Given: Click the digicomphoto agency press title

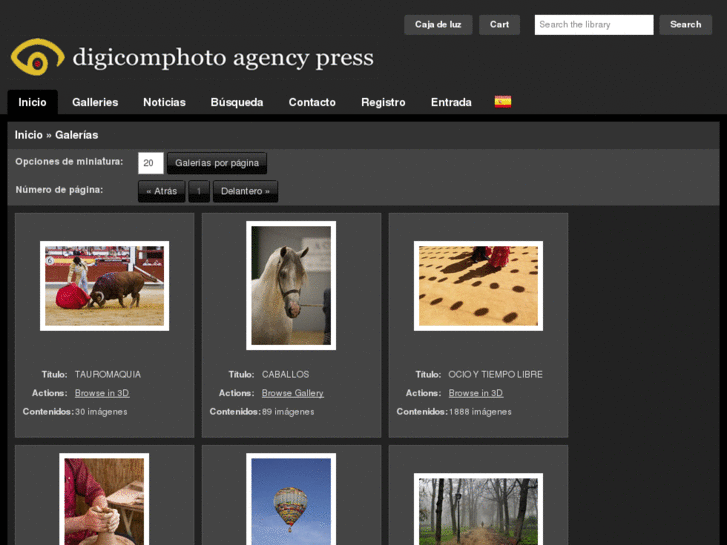Looking at the screenshot, I should click(x=223, y=58).
